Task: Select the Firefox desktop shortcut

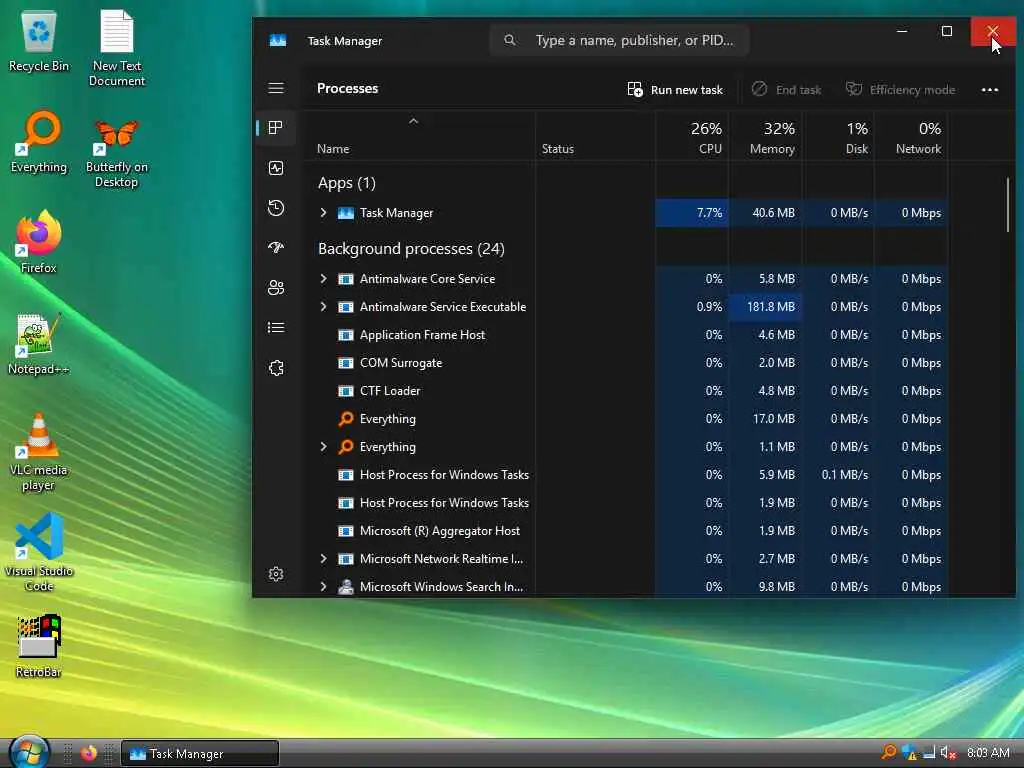Action: tap(39, 242)
